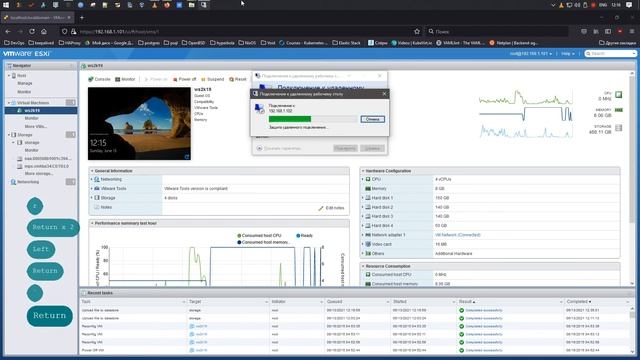Focus the ESXi Search field

[x=610, y=54]
